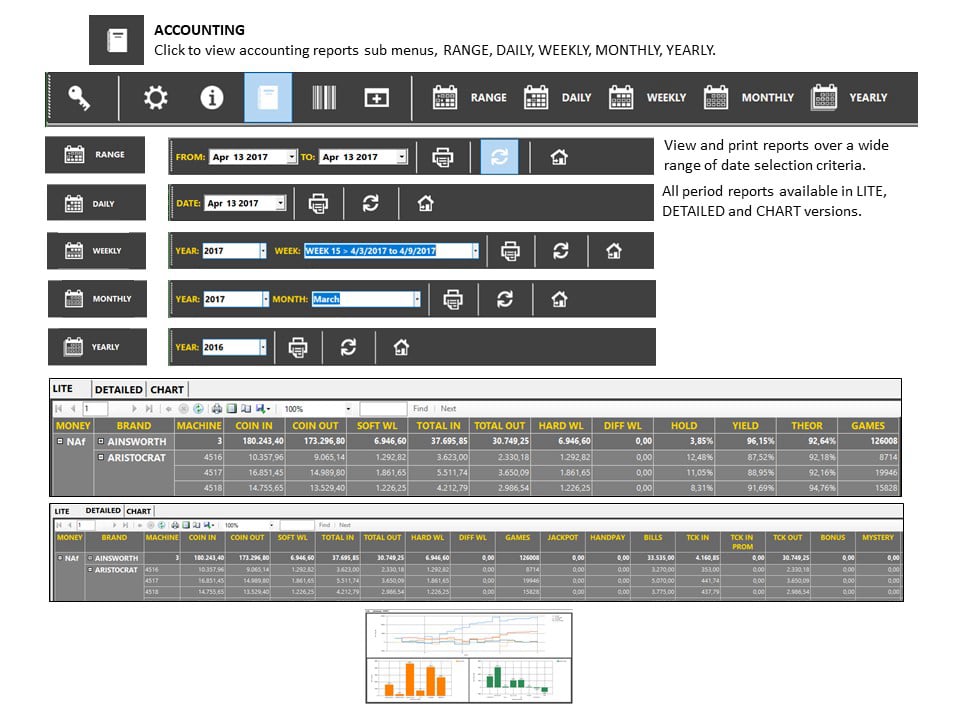This screenshot has height=720, width=960.
Task: Expand NAf money group in LITE table
Action: pyautogui.click(x=60, y=441)
